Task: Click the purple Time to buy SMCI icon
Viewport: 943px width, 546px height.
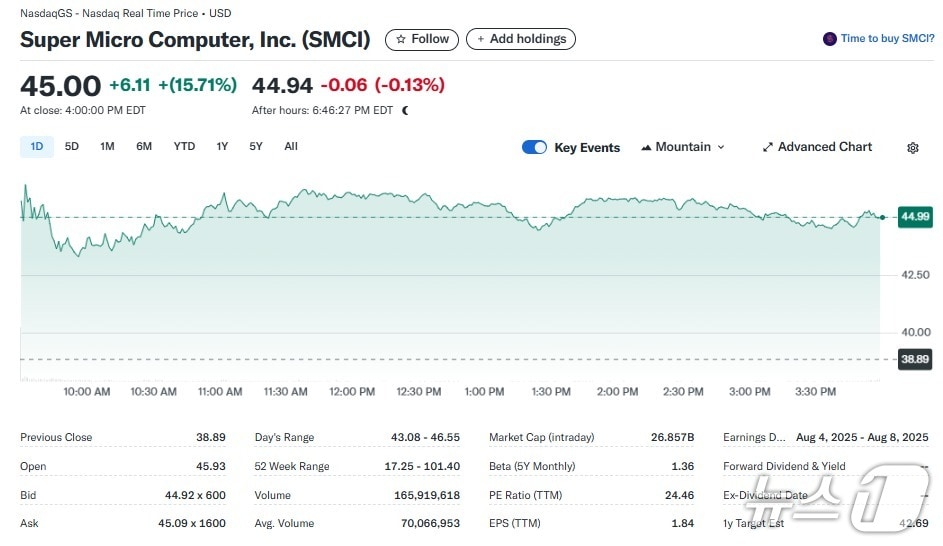Action: point(829,39)
